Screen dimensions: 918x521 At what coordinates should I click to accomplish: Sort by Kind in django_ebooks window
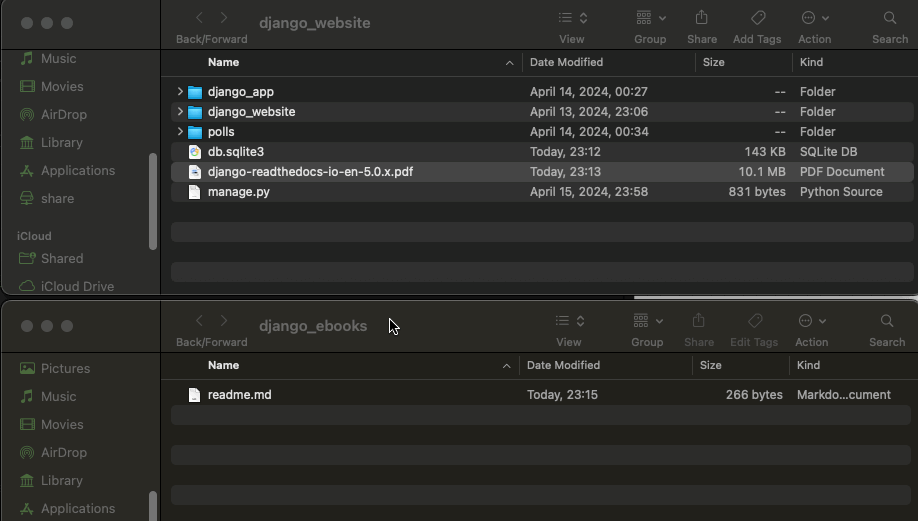click(x=808, y=365)
